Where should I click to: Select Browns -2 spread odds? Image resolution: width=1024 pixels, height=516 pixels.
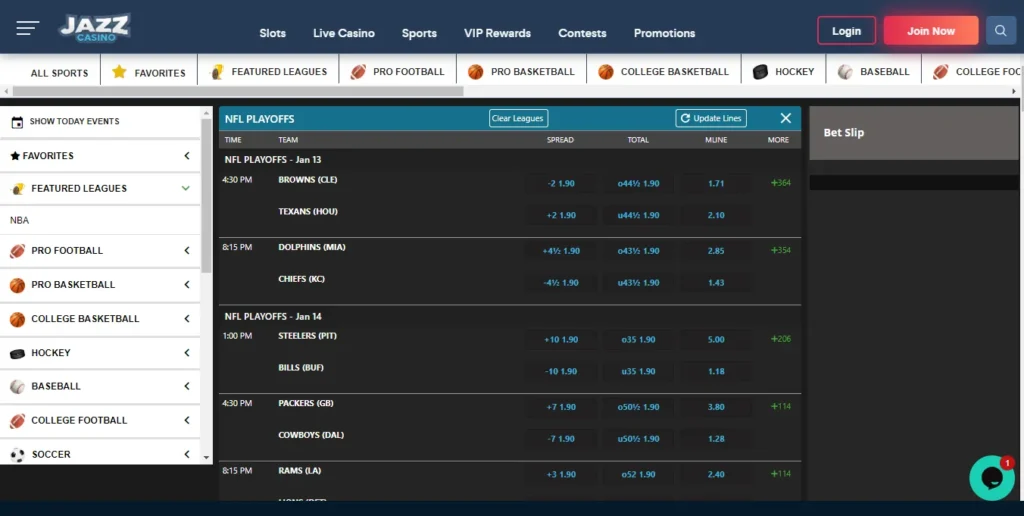click(561, 184)
